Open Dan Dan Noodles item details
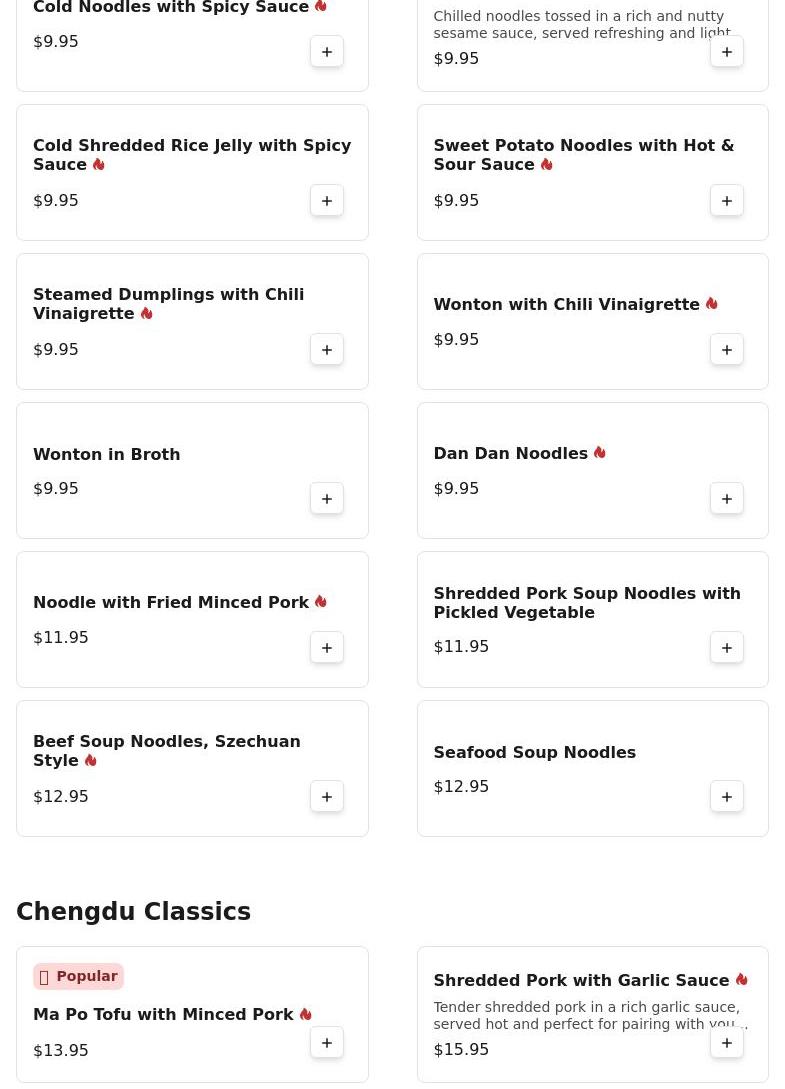This screenshot has width=785, height=1089. click(x=510, y=454)
